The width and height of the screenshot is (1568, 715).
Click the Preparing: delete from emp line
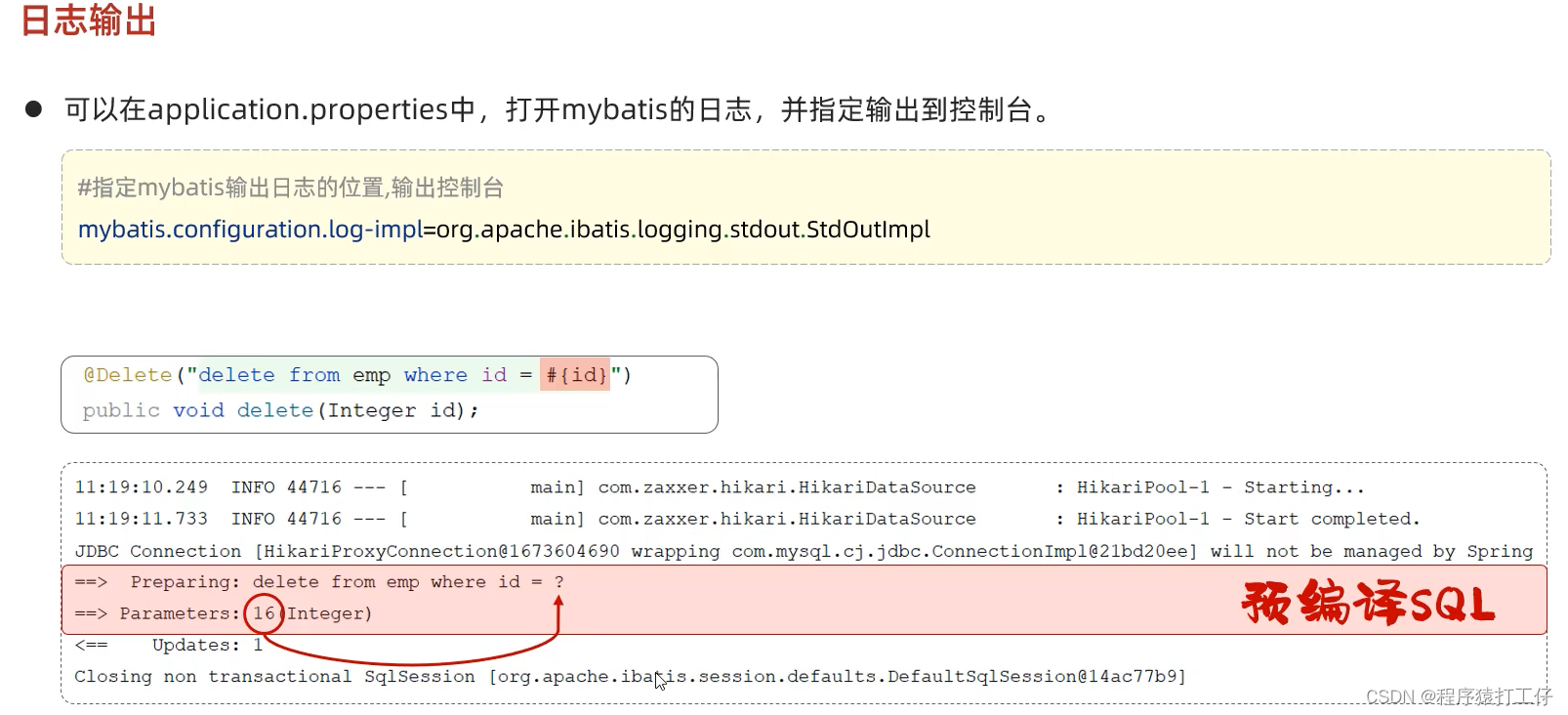click(319, 582)
